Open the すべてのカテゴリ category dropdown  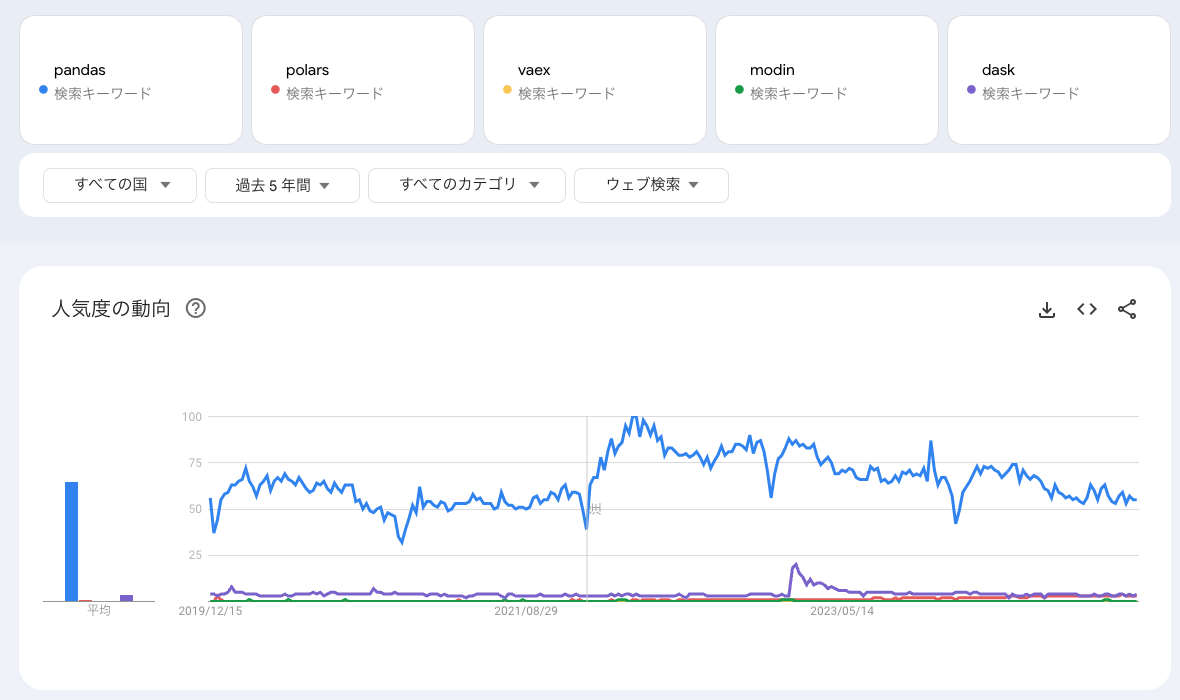(466, 185)
